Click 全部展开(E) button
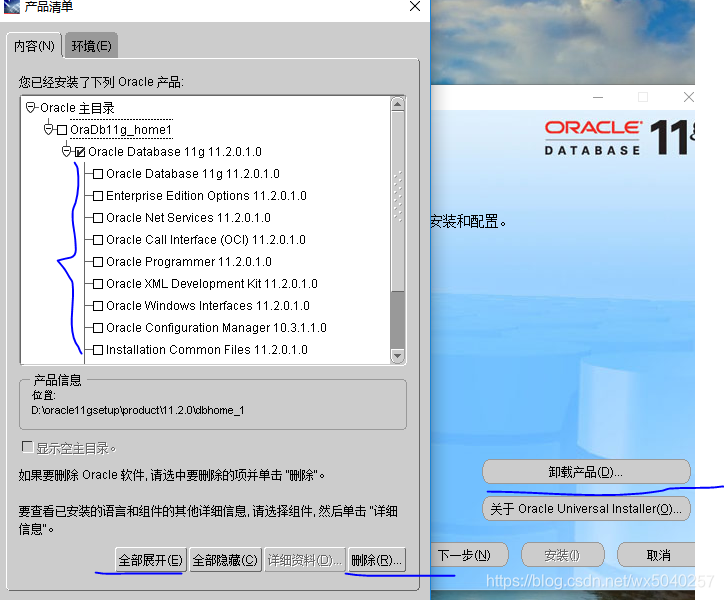The image size is (724, 600). click(x=151, y=560)
